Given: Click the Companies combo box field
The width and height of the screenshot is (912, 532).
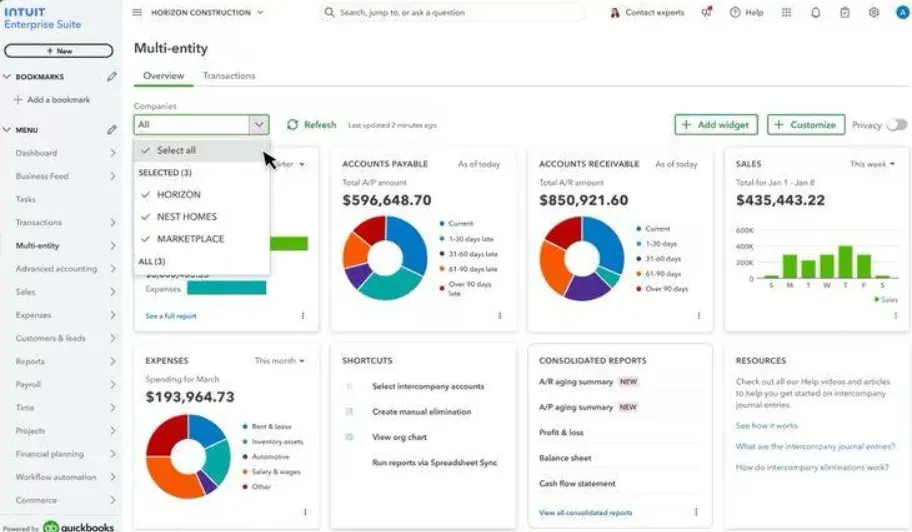Looking at the screenshot, I should coord(201,124).
